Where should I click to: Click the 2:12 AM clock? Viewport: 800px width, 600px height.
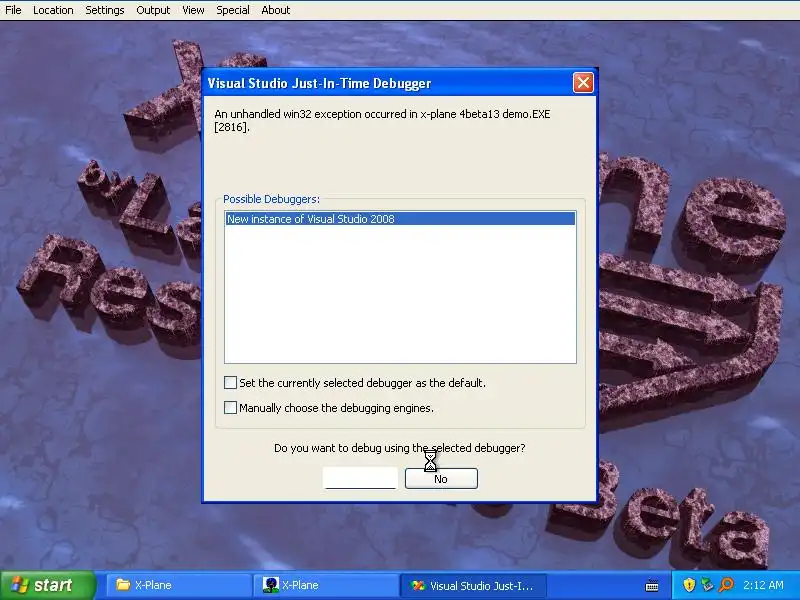click(x=763, y=585)
